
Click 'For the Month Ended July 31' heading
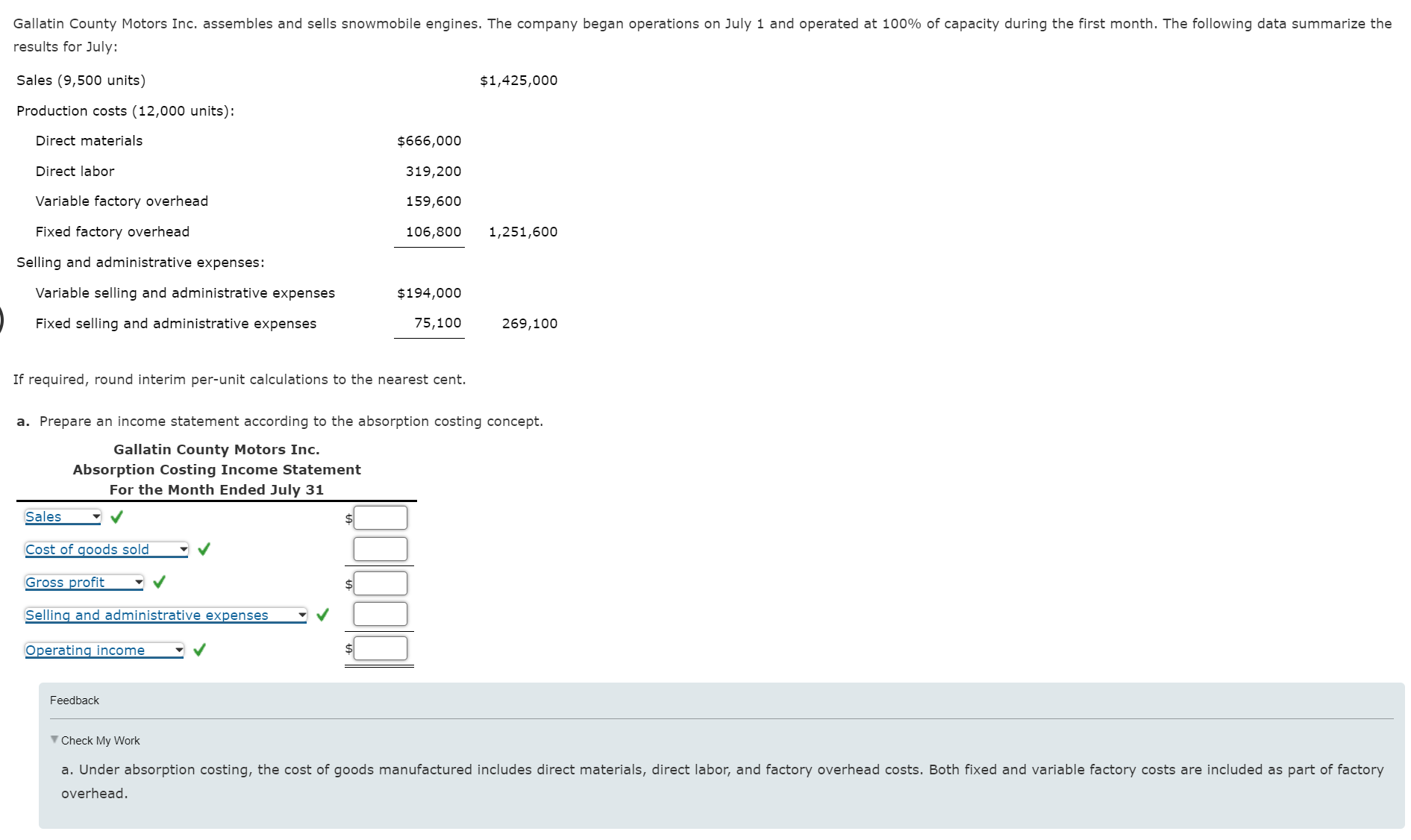click(x=217, y=490)
